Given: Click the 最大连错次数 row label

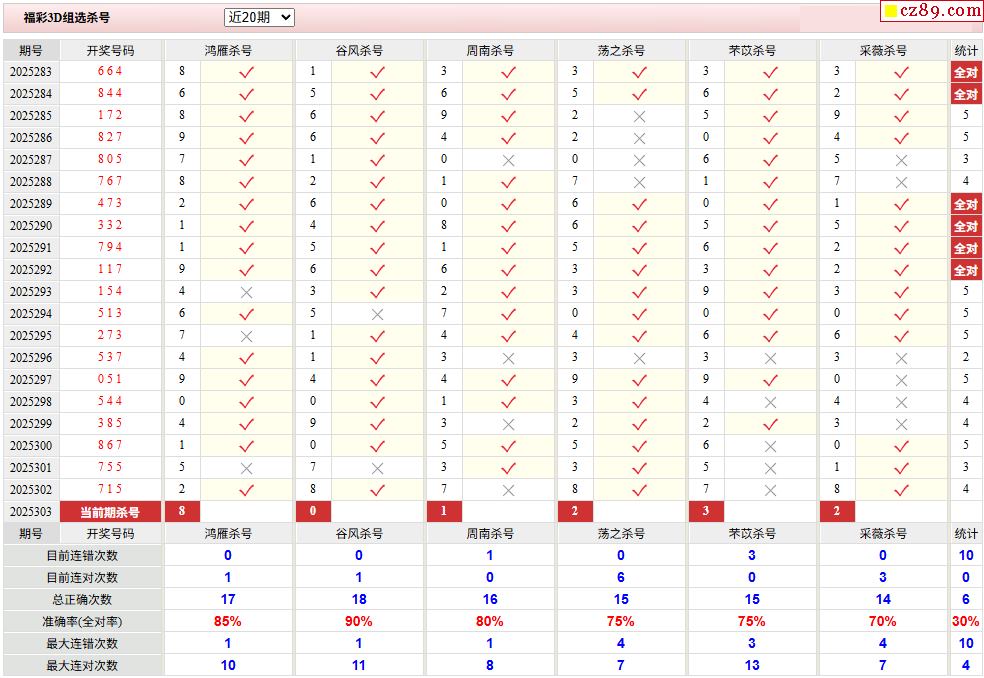Looking at the screenshot, I should coord(82,643).
